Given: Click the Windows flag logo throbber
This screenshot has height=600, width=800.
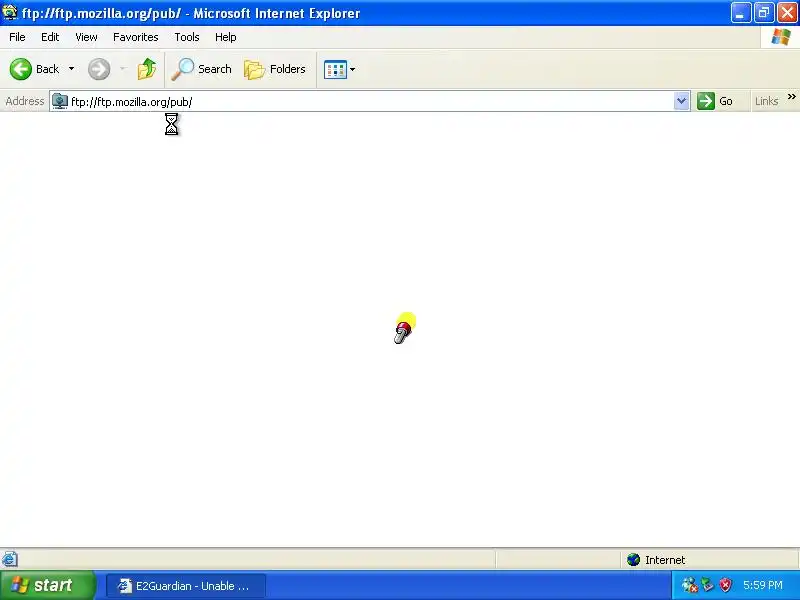Looking at the screenshot, I should tap(780, 37).
